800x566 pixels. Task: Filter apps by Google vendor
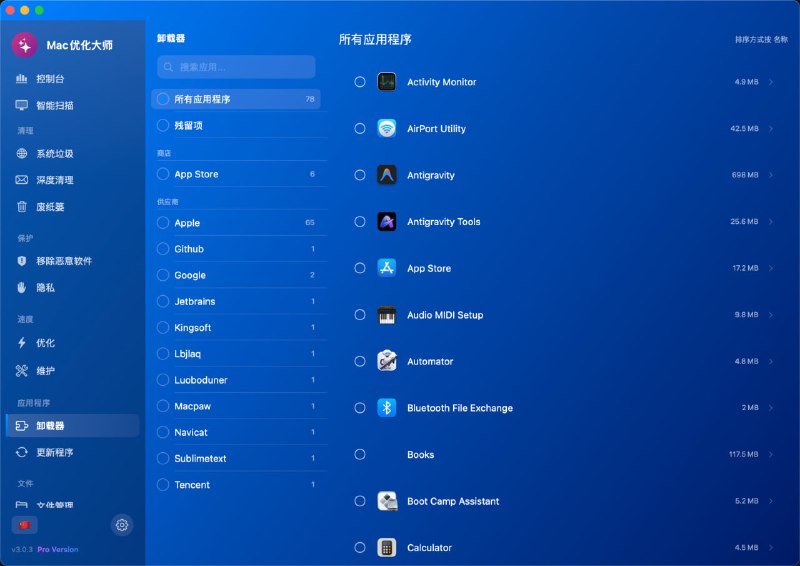coord(236,275)
